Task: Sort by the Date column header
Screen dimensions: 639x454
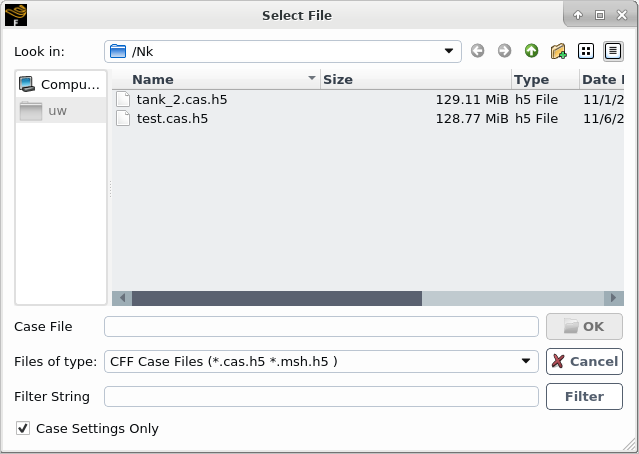Action: click(x=602, y=79)
